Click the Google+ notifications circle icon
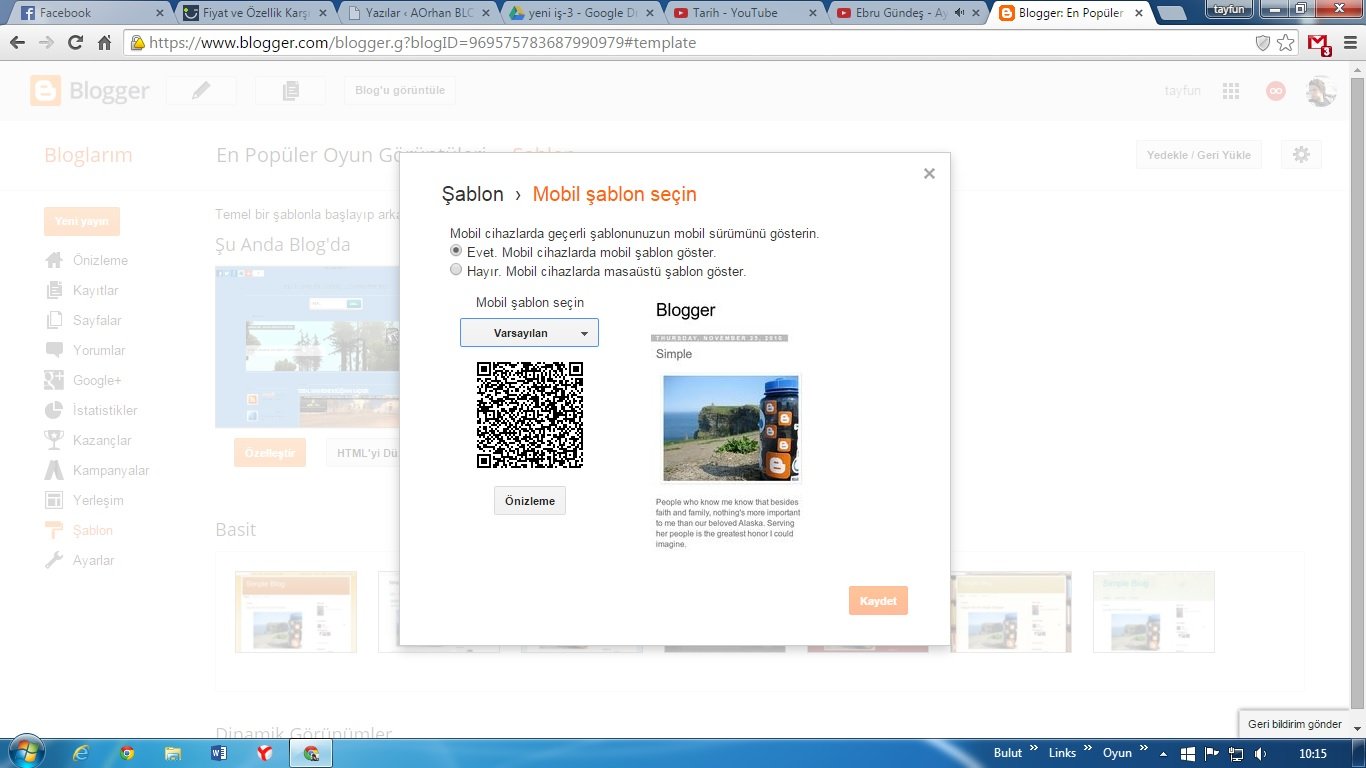1366x768 pixels. click(x=1275, y=91)
